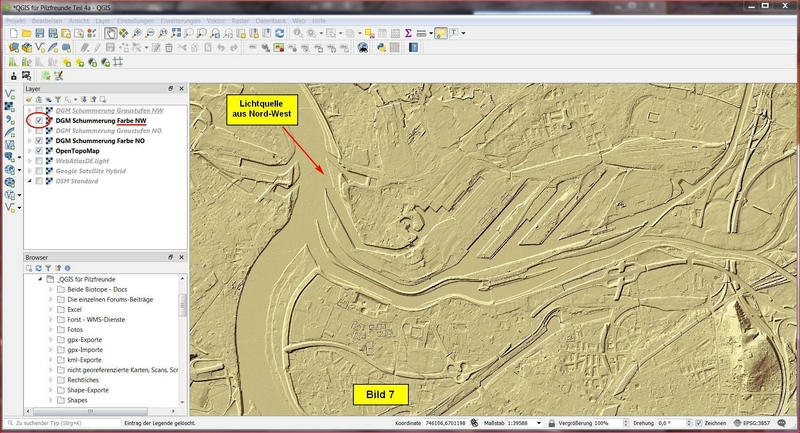
Task: Open the Erweiterungen menu
Action: point(180,20)
